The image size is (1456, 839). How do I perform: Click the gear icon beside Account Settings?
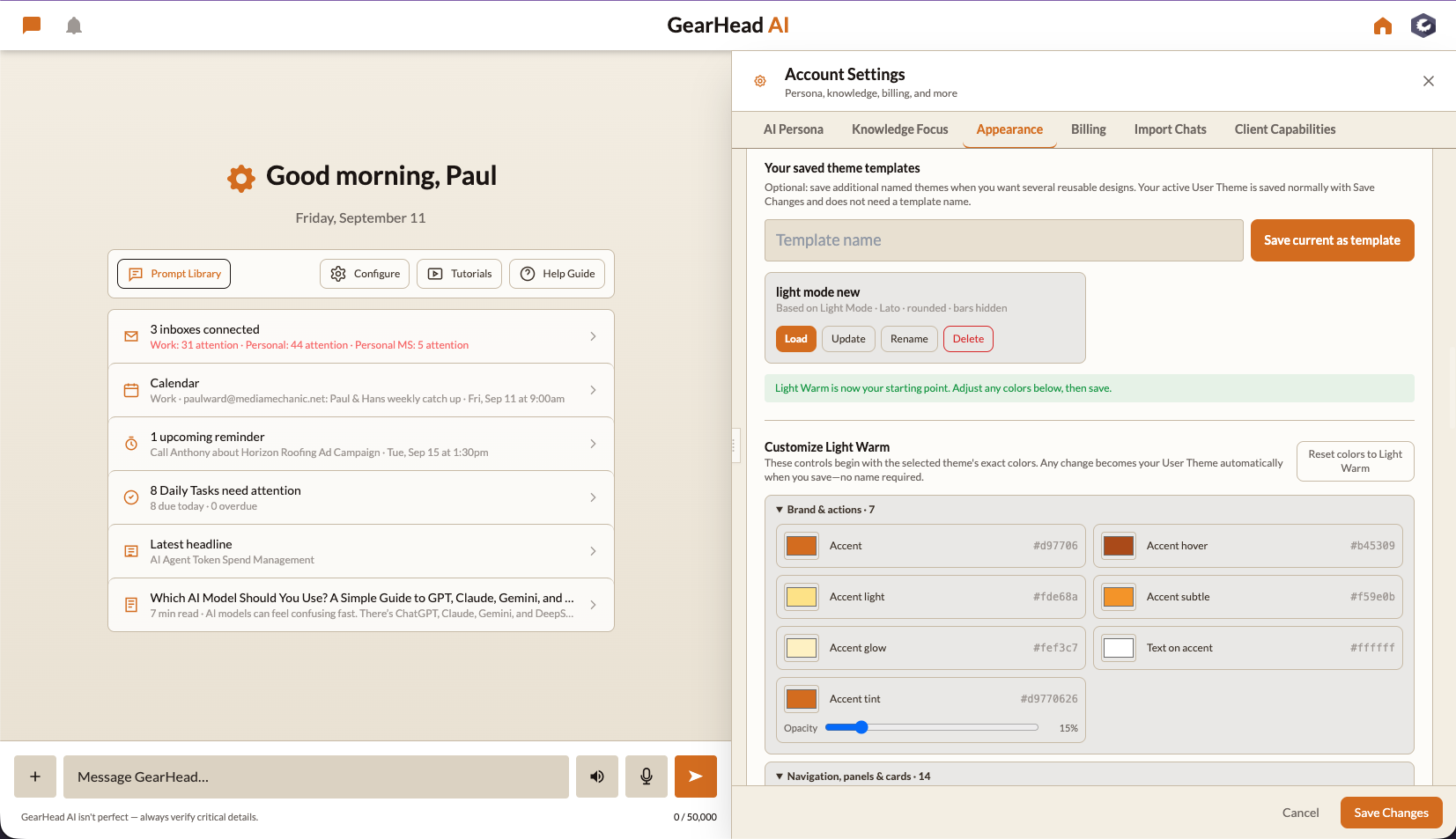click(760, 81)
